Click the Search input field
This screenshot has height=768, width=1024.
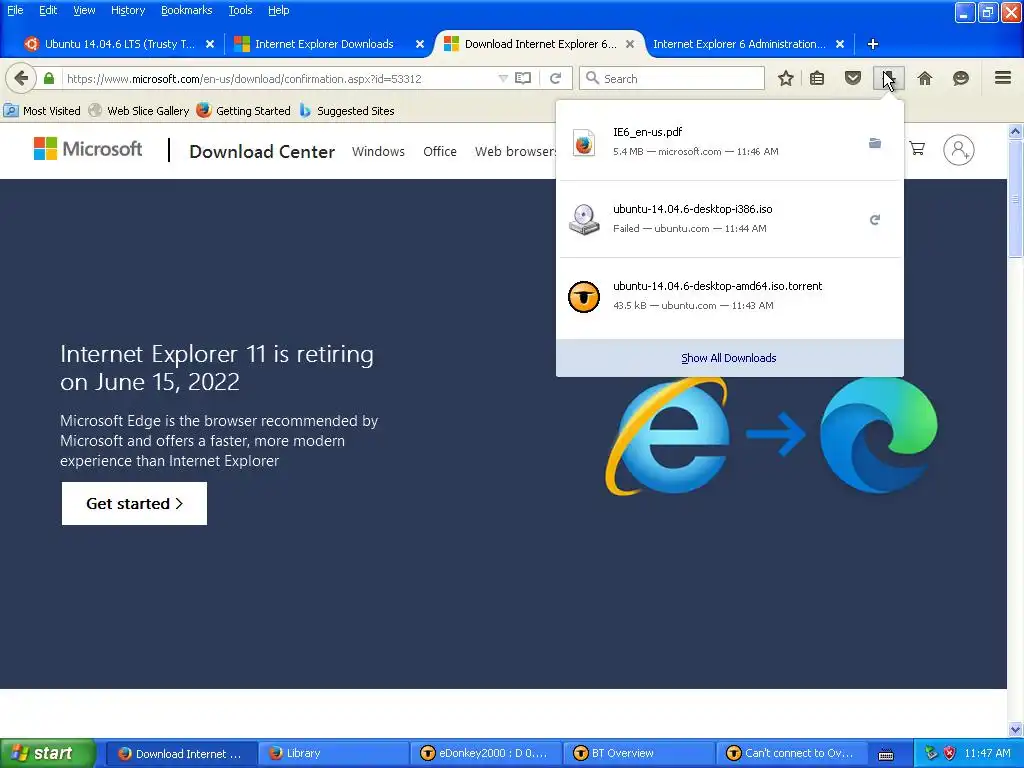tap(671, 78)
